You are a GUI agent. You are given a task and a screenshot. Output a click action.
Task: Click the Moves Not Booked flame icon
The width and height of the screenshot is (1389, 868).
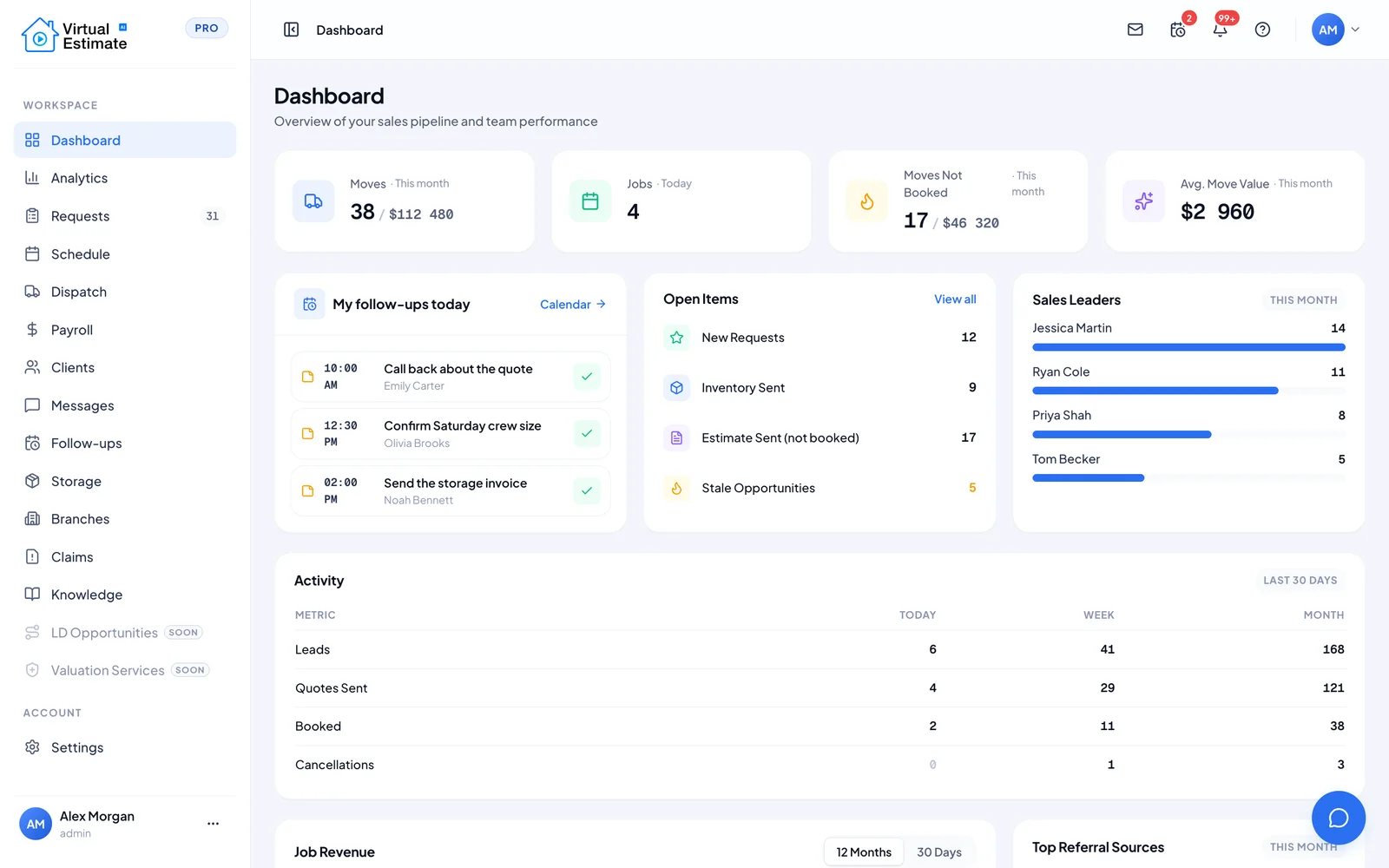pos(867,201)
